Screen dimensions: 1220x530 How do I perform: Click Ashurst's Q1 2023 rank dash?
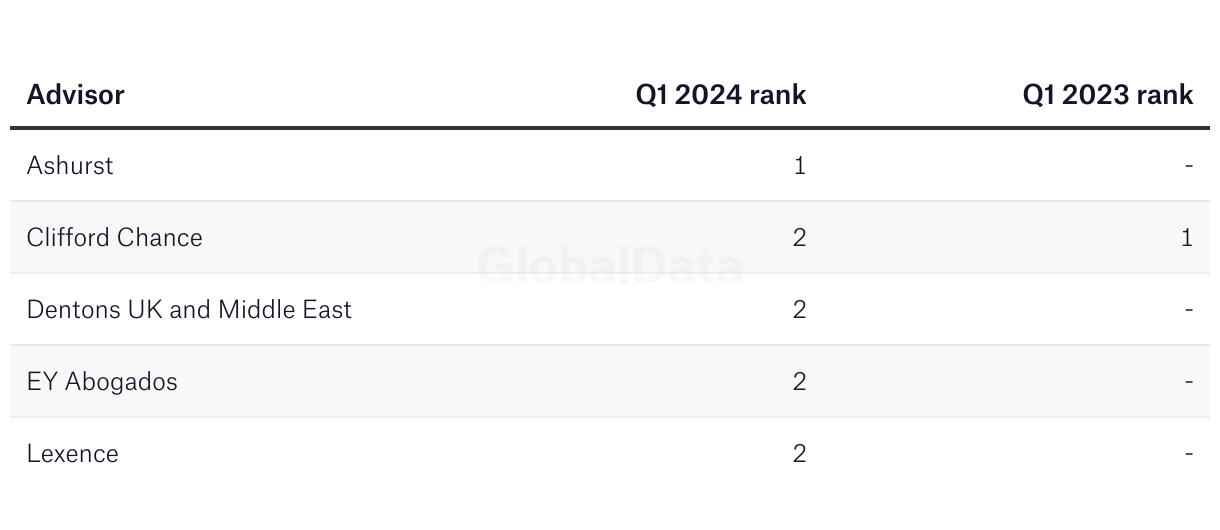[1189, 166]
